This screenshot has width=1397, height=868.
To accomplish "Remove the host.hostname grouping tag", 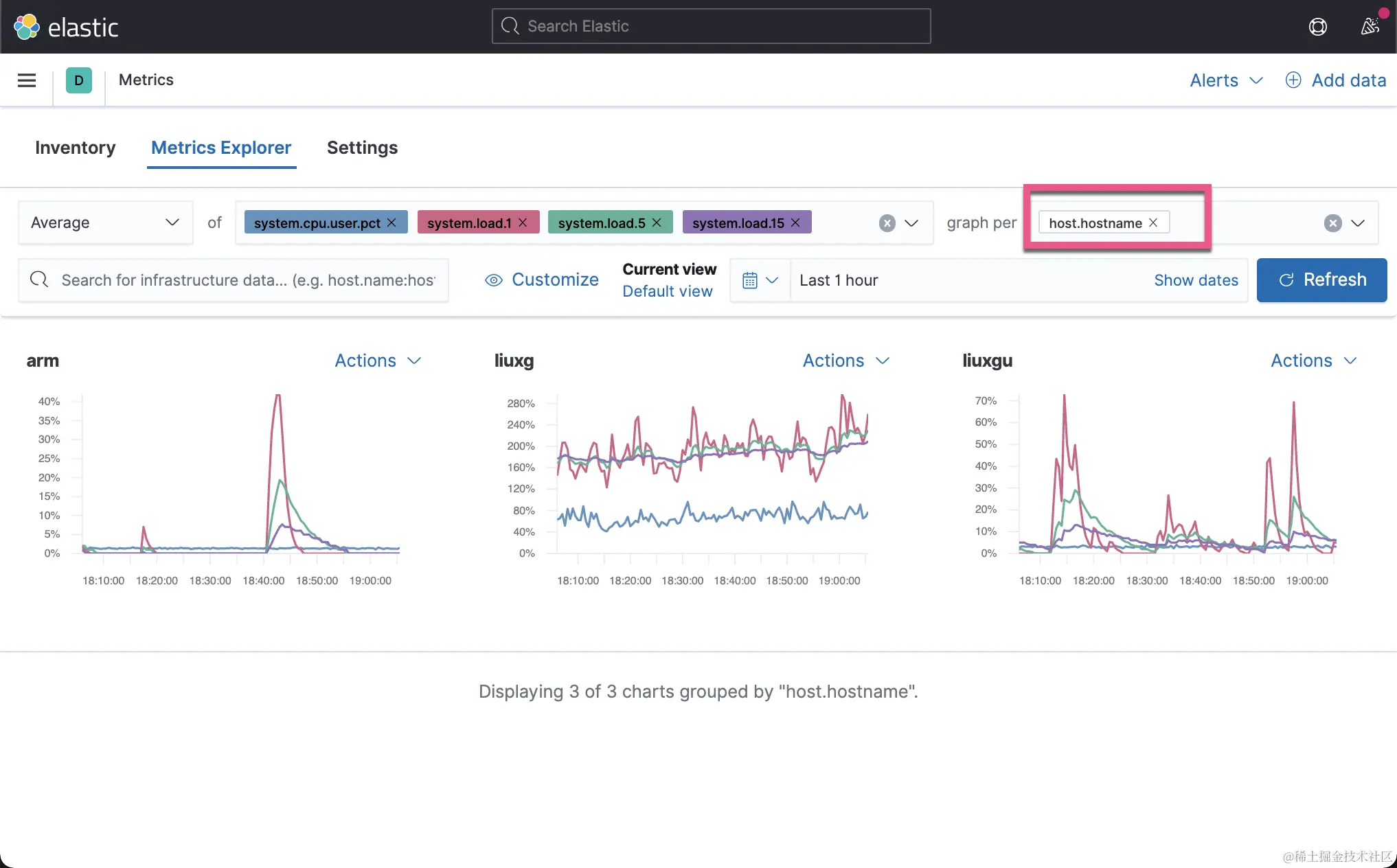I will pos(1154,222).
